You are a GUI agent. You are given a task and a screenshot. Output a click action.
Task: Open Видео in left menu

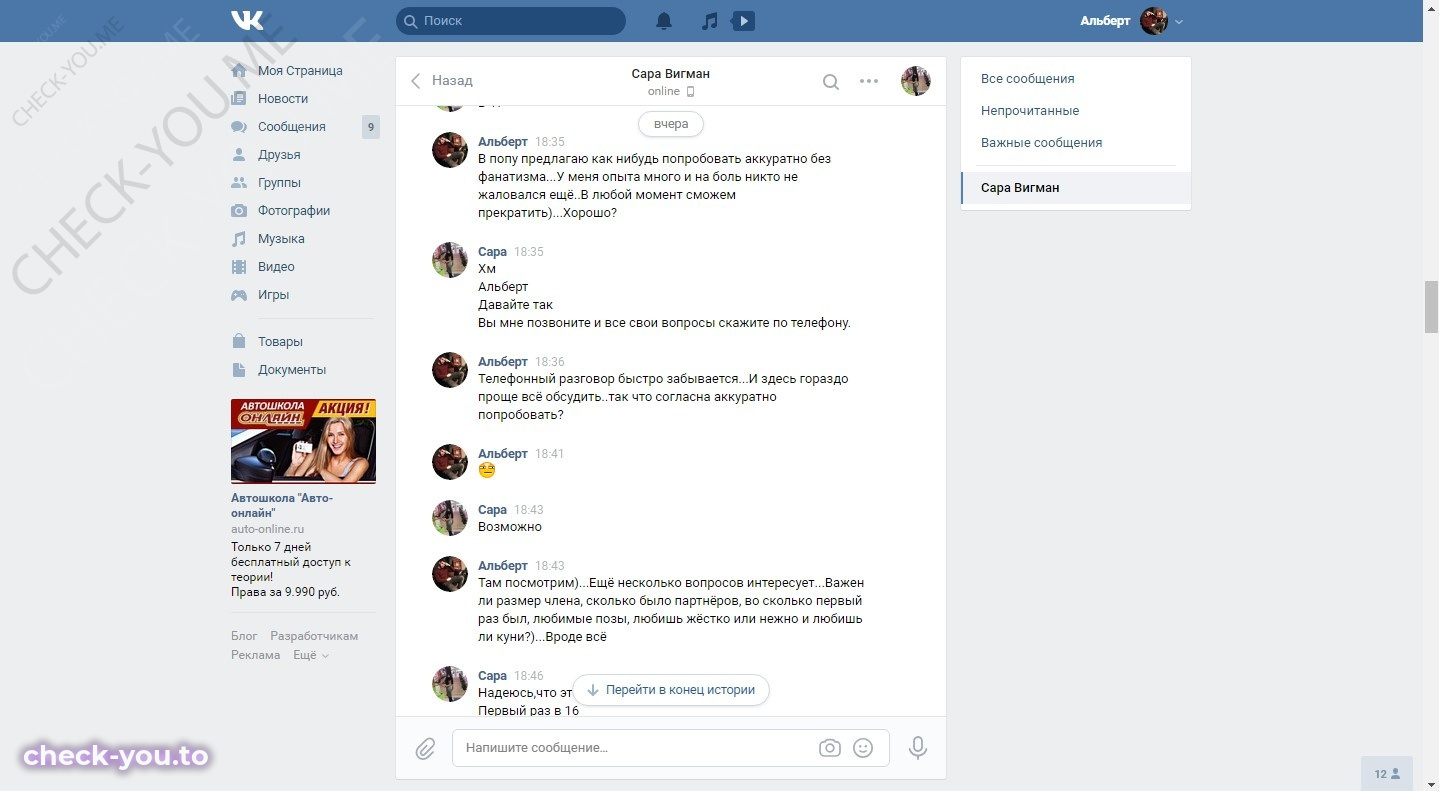point(276,267)
